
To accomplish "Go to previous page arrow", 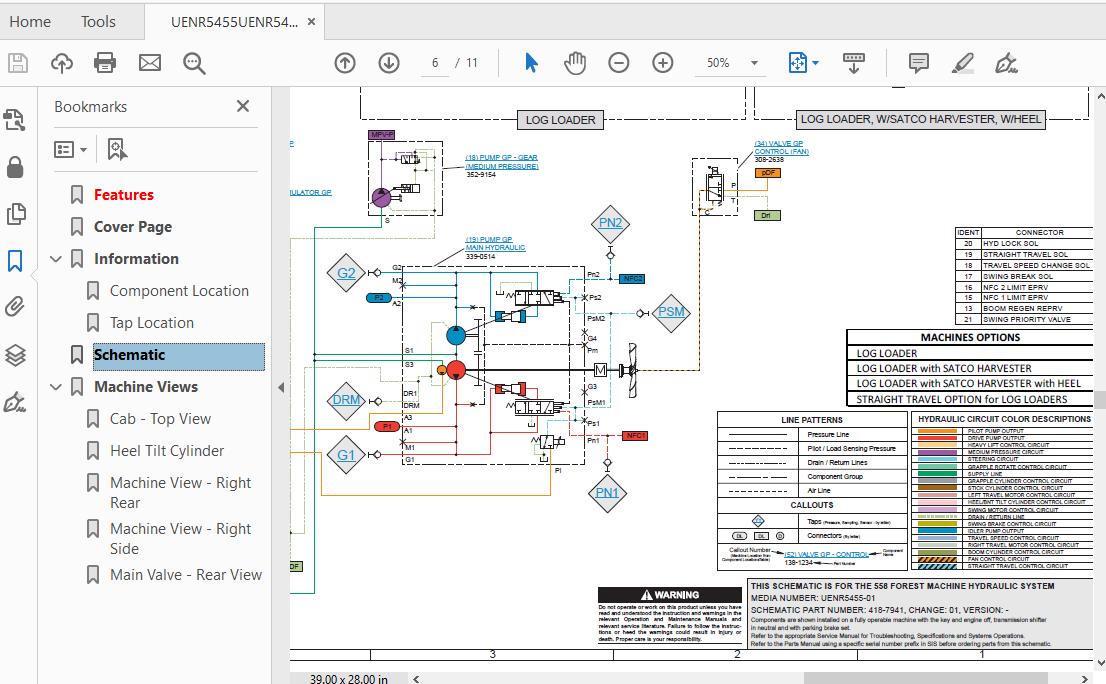I will (345, 63).
